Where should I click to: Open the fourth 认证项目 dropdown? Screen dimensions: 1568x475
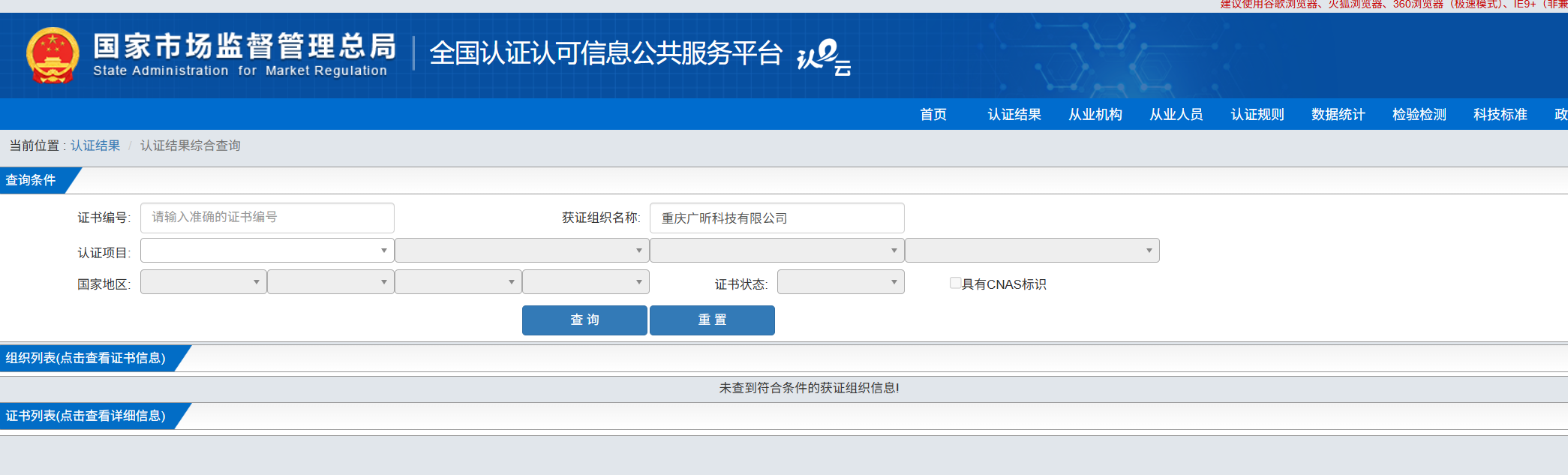tap(1032, 250)
